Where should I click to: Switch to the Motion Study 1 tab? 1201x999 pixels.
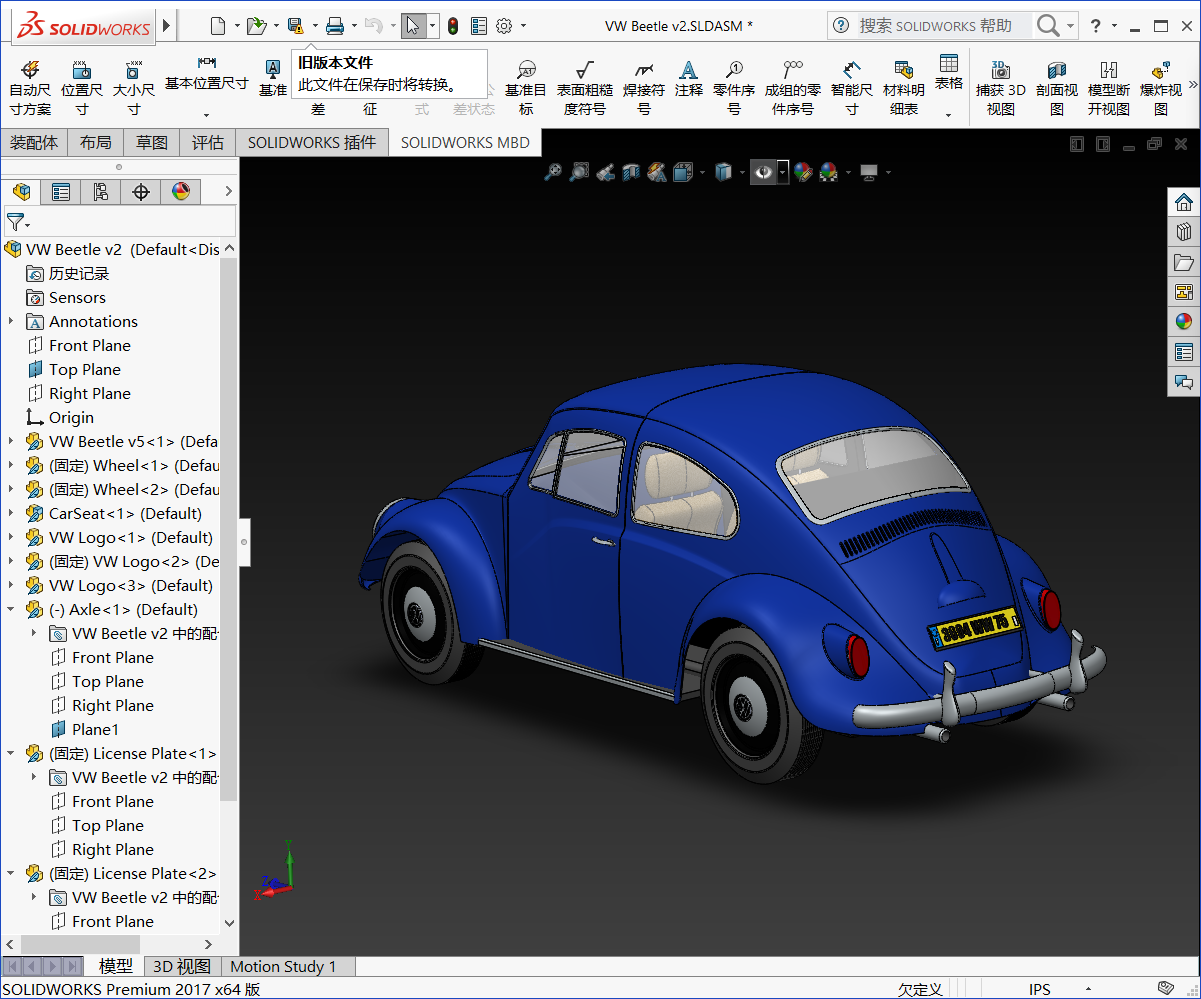pos(283,966)
